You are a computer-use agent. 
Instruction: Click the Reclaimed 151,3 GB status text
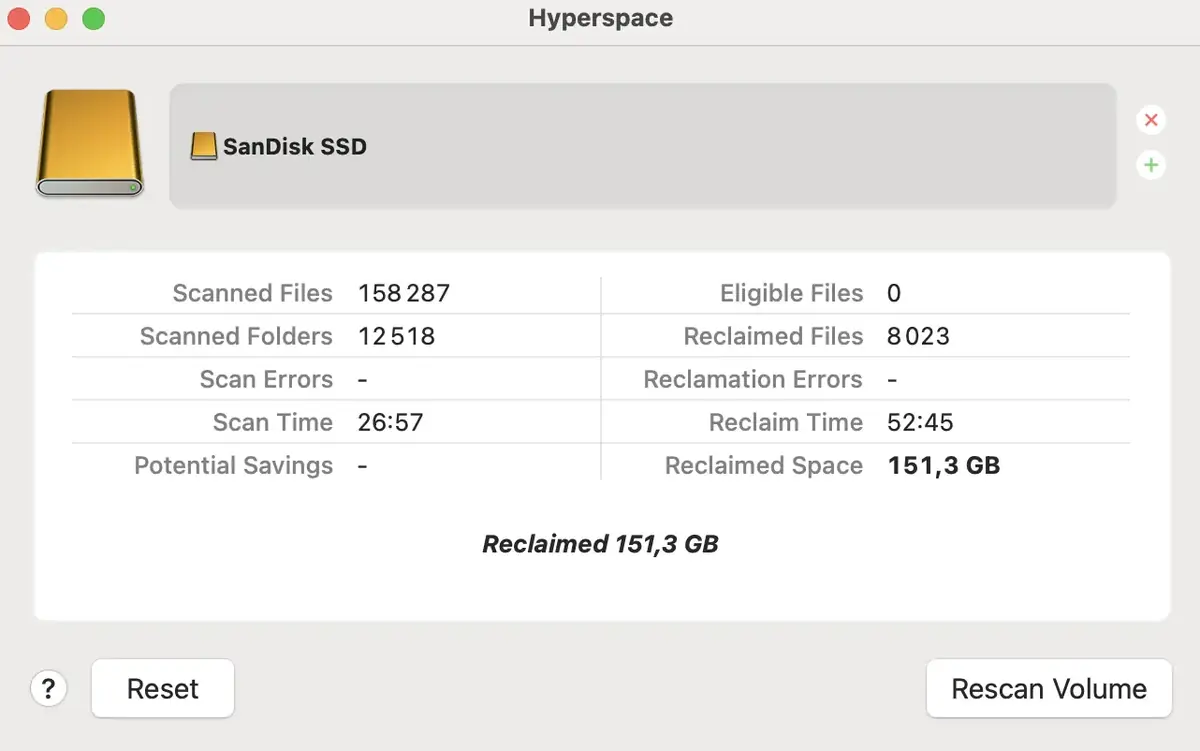coord(600,544)
